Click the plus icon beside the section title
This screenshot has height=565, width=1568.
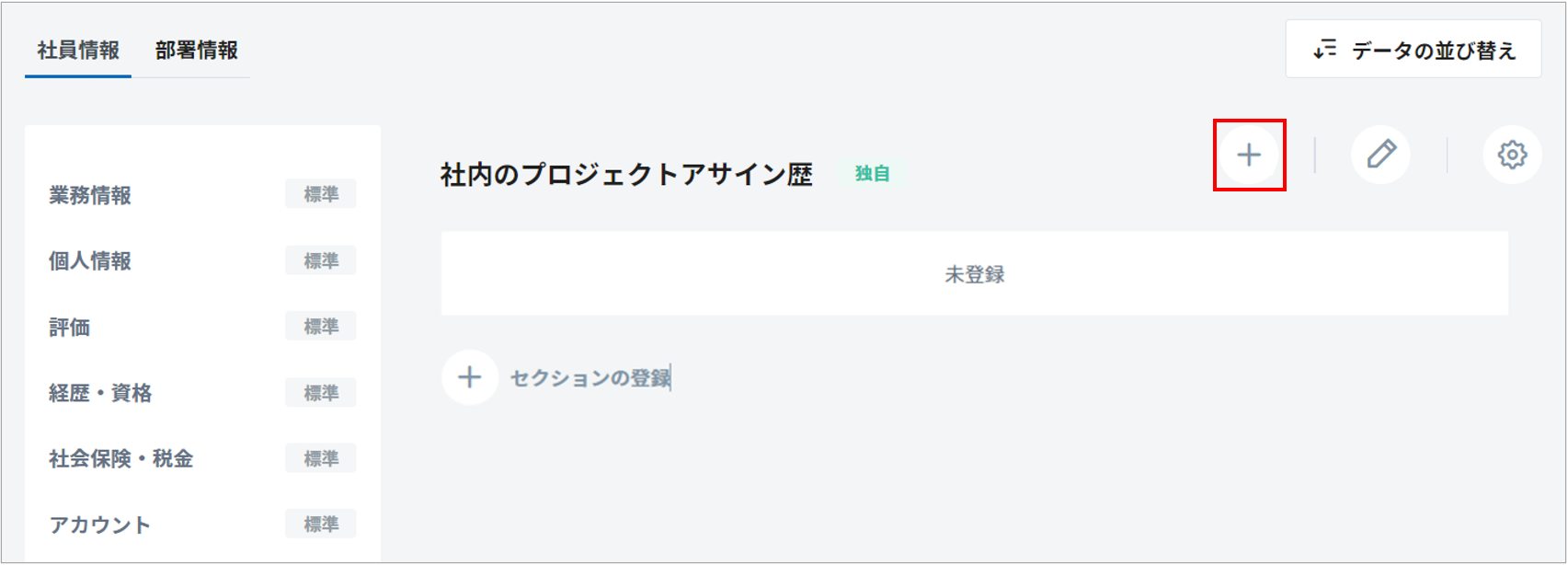pyautogui.click(x=1248, y=155)
